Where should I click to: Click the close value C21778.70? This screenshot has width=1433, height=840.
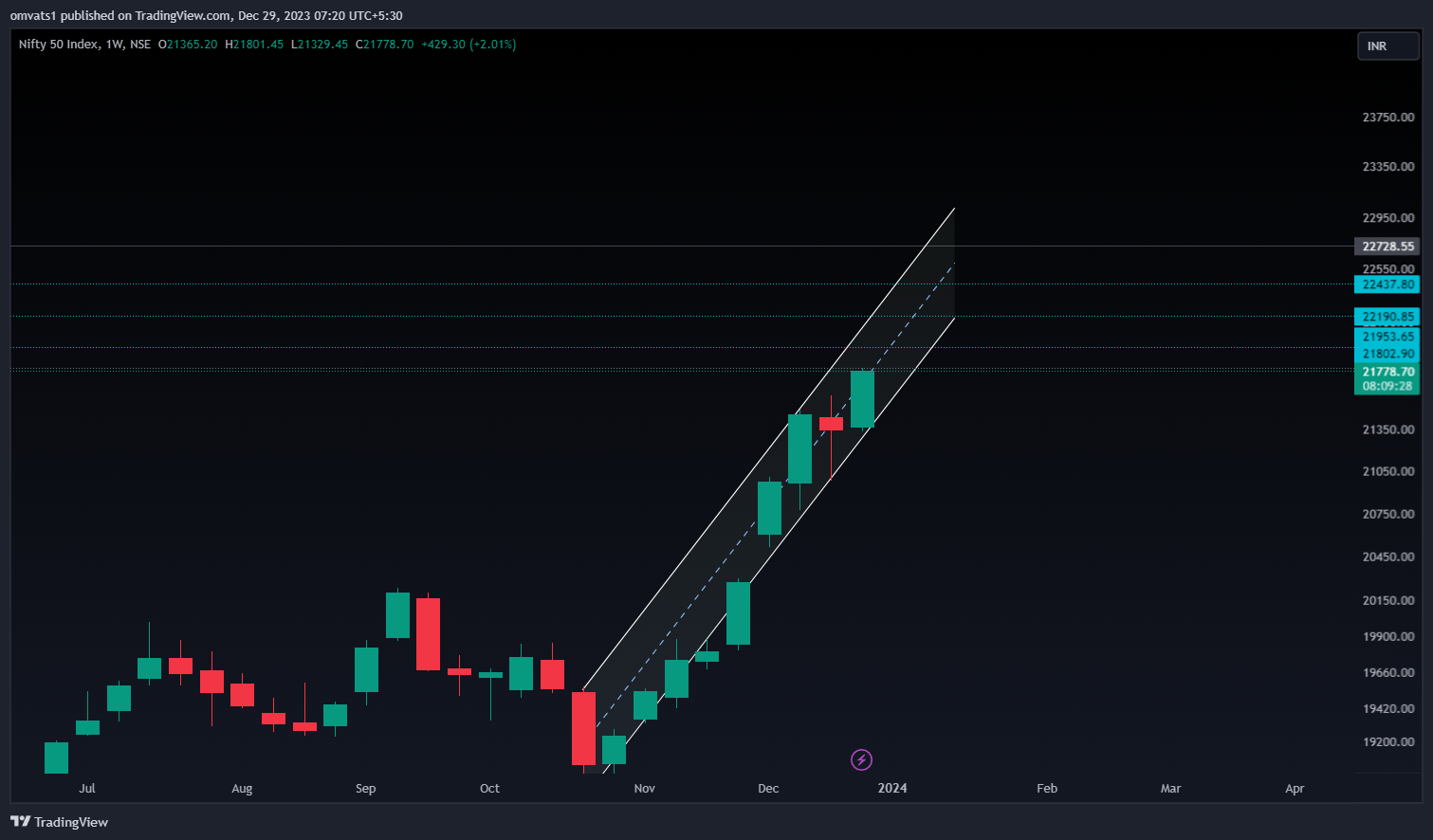click(x=385, y=45)
